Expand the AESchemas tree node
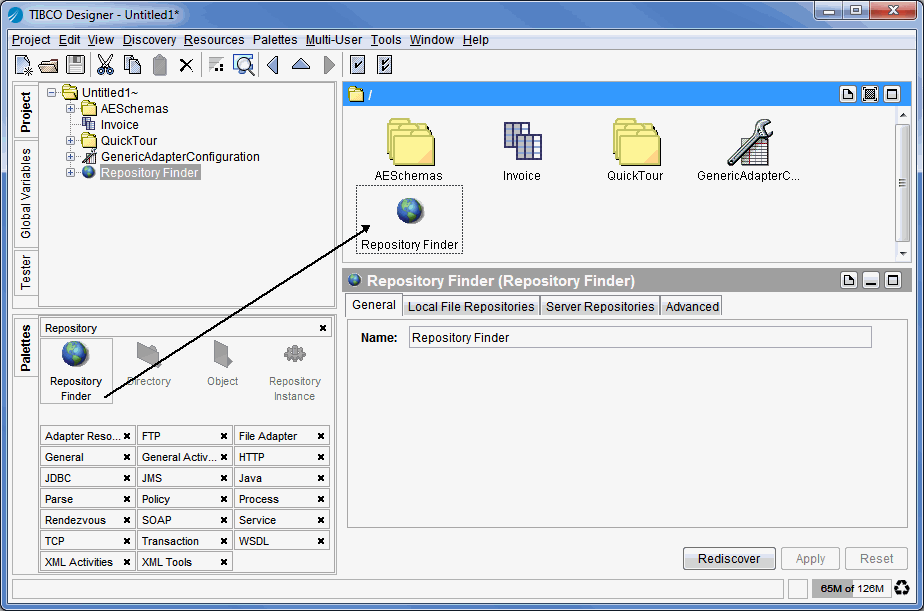 70,109
